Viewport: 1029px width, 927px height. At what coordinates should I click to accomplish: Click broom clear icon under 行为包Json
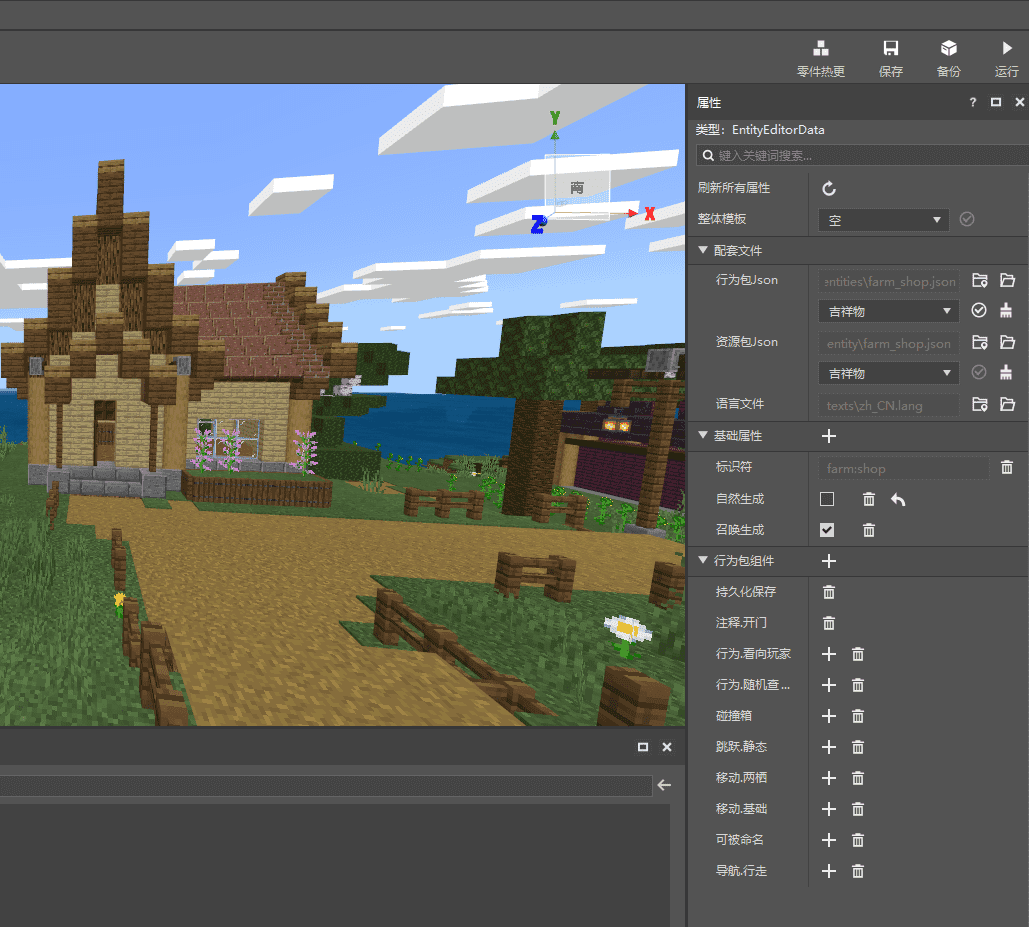point(1006,310)
